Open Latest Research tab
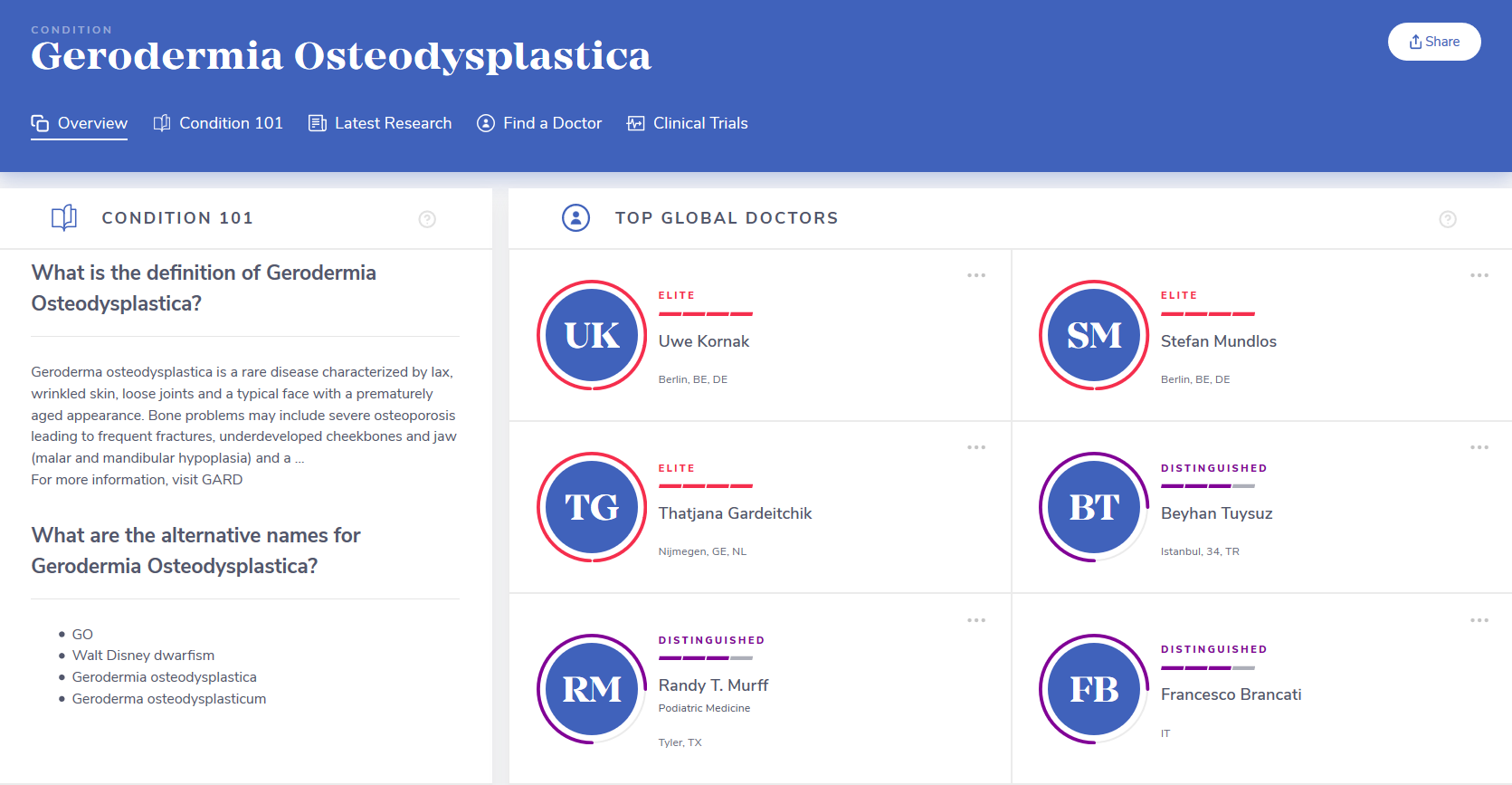This screenshot has height=785, width=1512. click(380, 123)
